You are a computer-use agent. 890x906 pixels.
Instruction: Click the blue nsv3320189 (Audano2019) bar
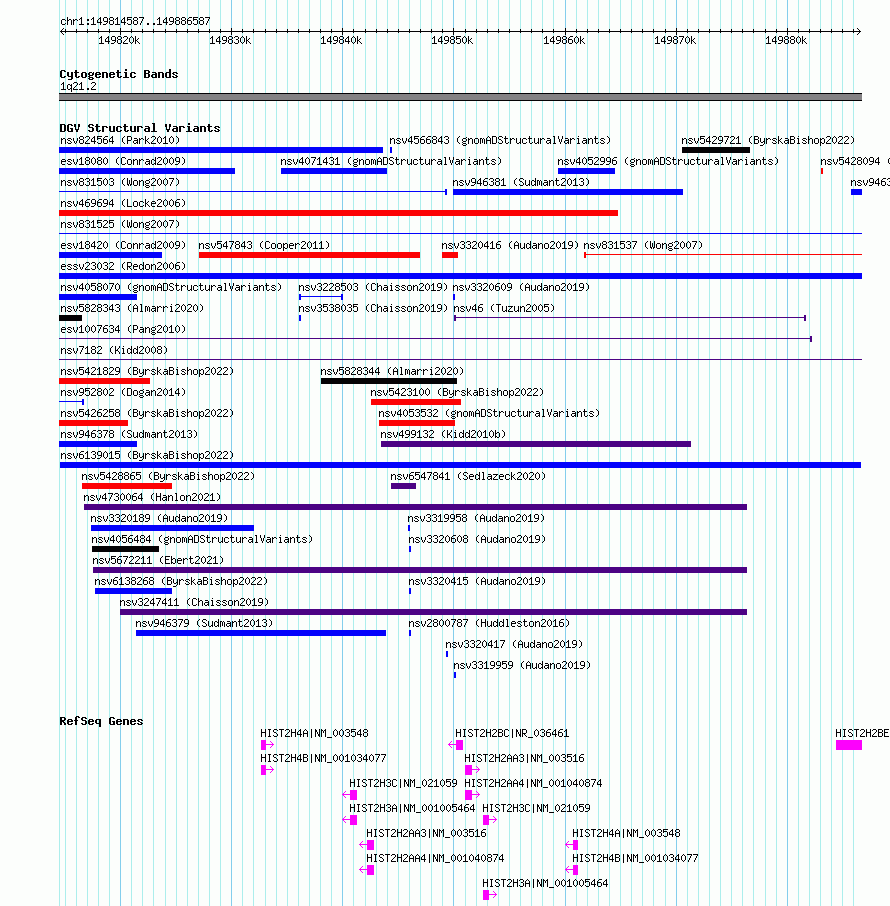point(172,528)
